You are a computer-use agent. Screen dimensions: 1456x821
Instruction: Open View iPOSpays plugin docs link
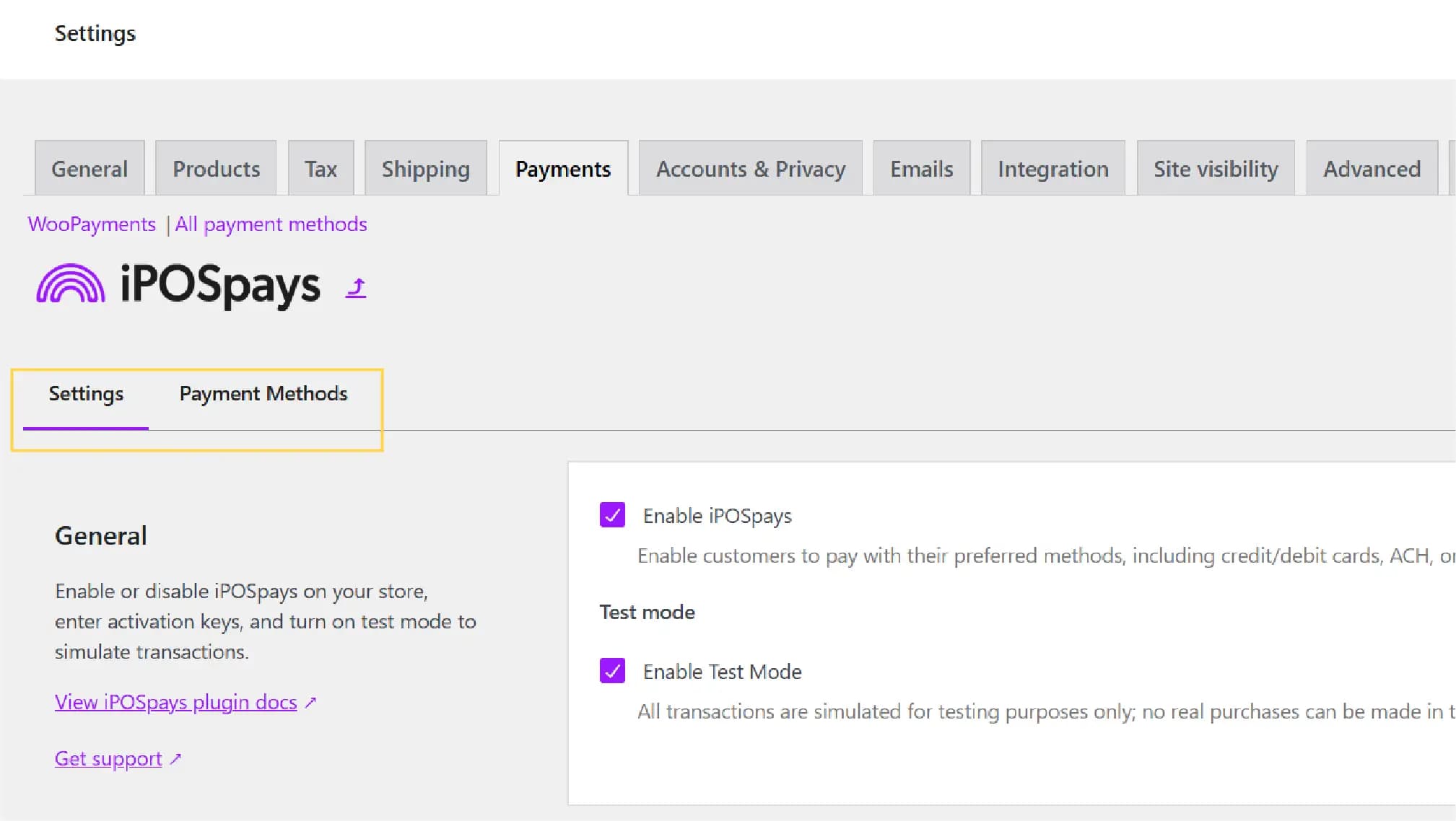175,702
